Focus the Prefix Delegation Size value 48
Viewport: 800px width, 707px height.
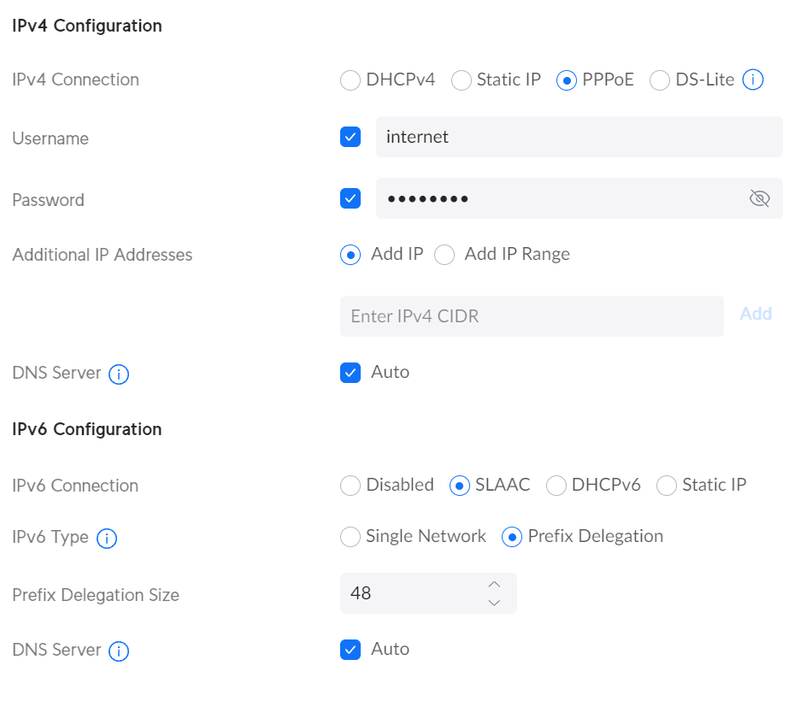428,593
